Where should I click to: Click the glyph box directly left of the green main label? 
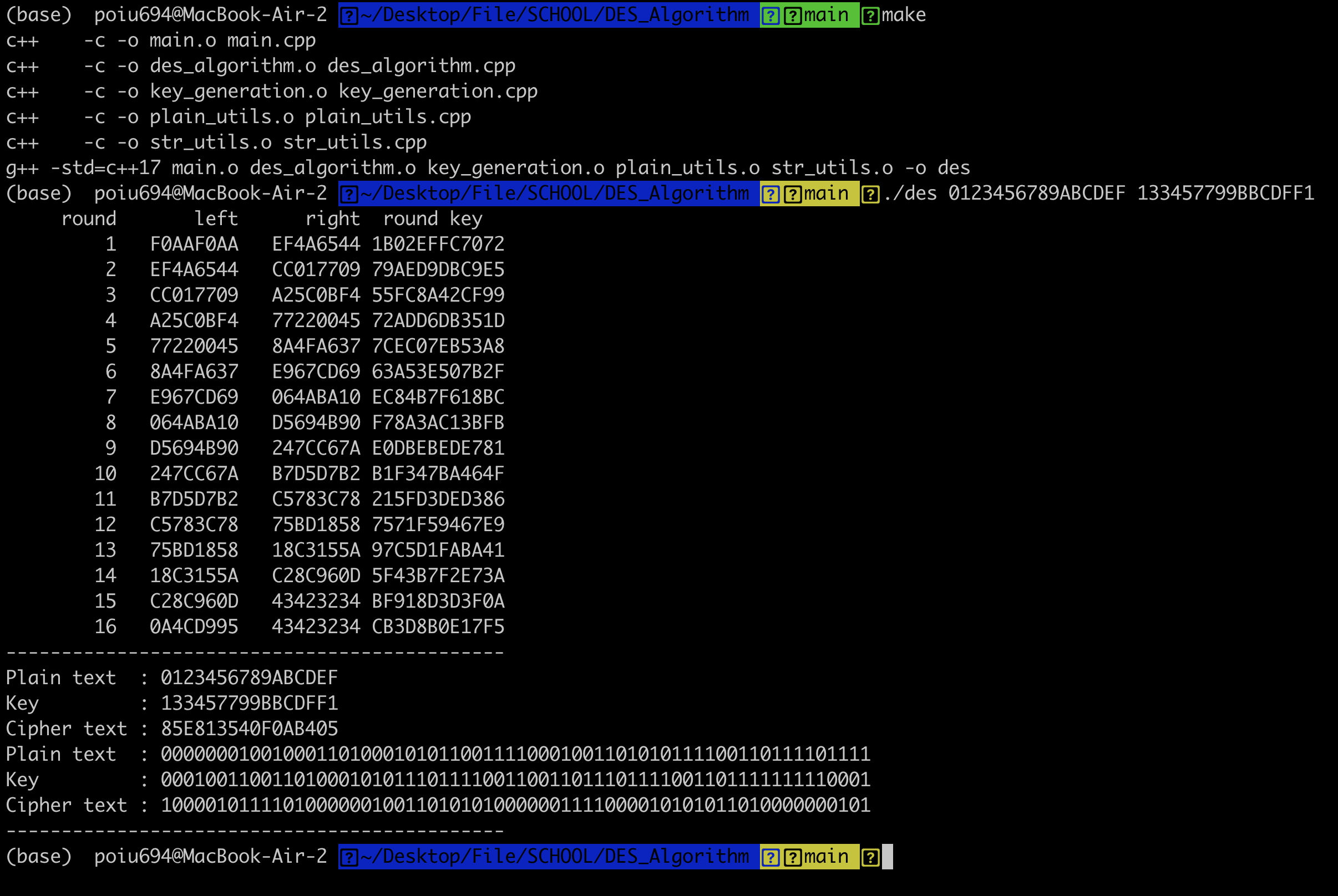pos(792,16)
